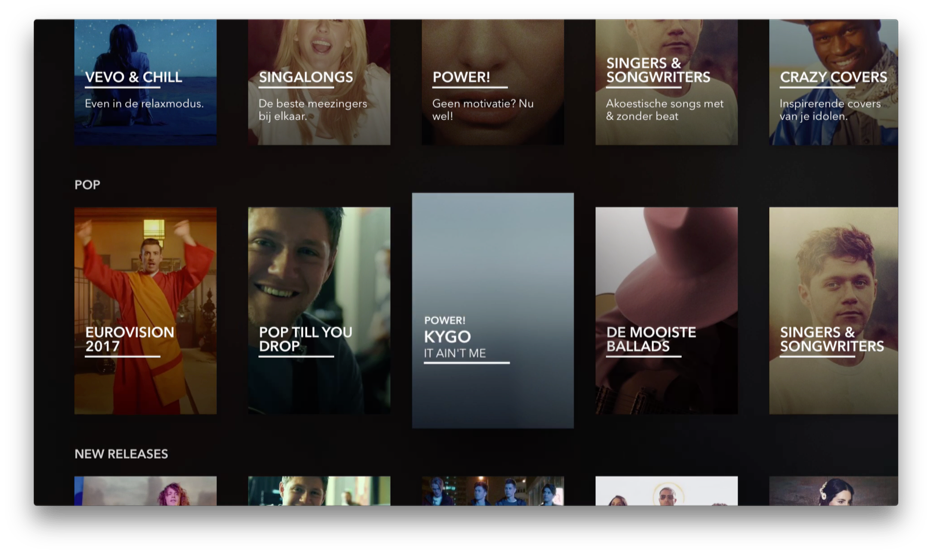Select New Releases thumbnail showing four-member group

click(x=493, y=491)
